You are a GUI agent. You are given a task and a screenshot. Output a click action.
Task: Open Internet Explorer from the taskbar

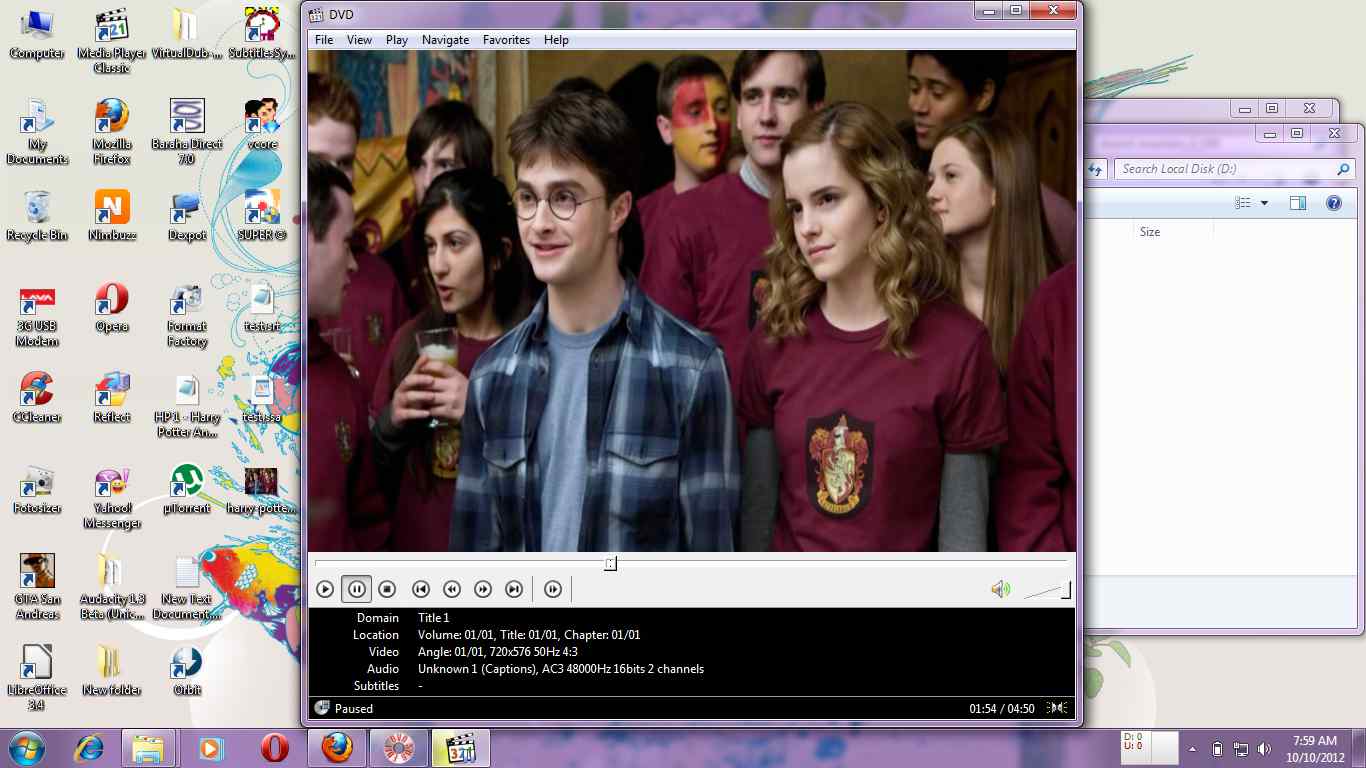(87, 748)
